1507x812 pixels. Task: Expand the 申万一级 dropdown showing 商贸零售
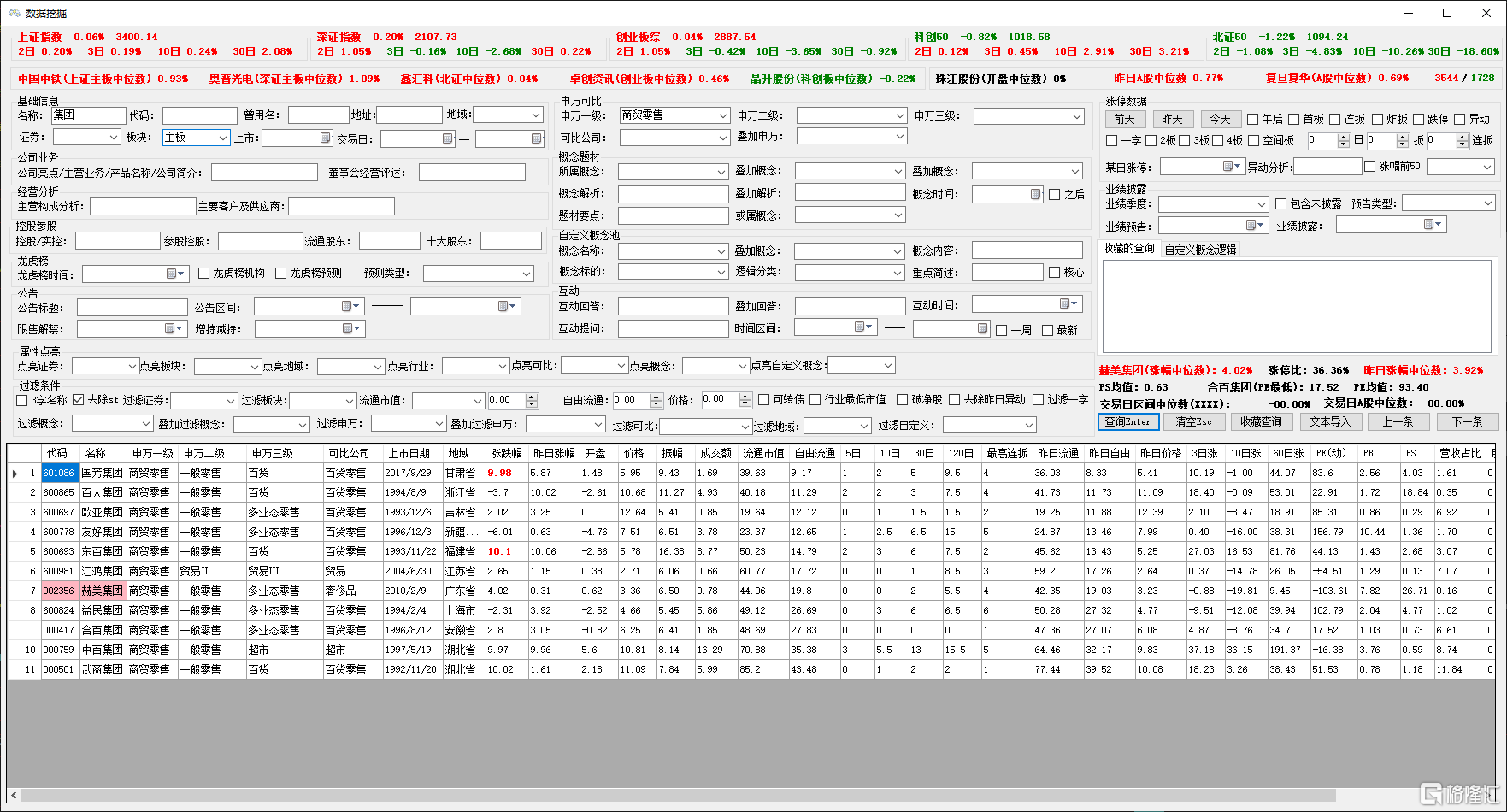coord(674,115)
